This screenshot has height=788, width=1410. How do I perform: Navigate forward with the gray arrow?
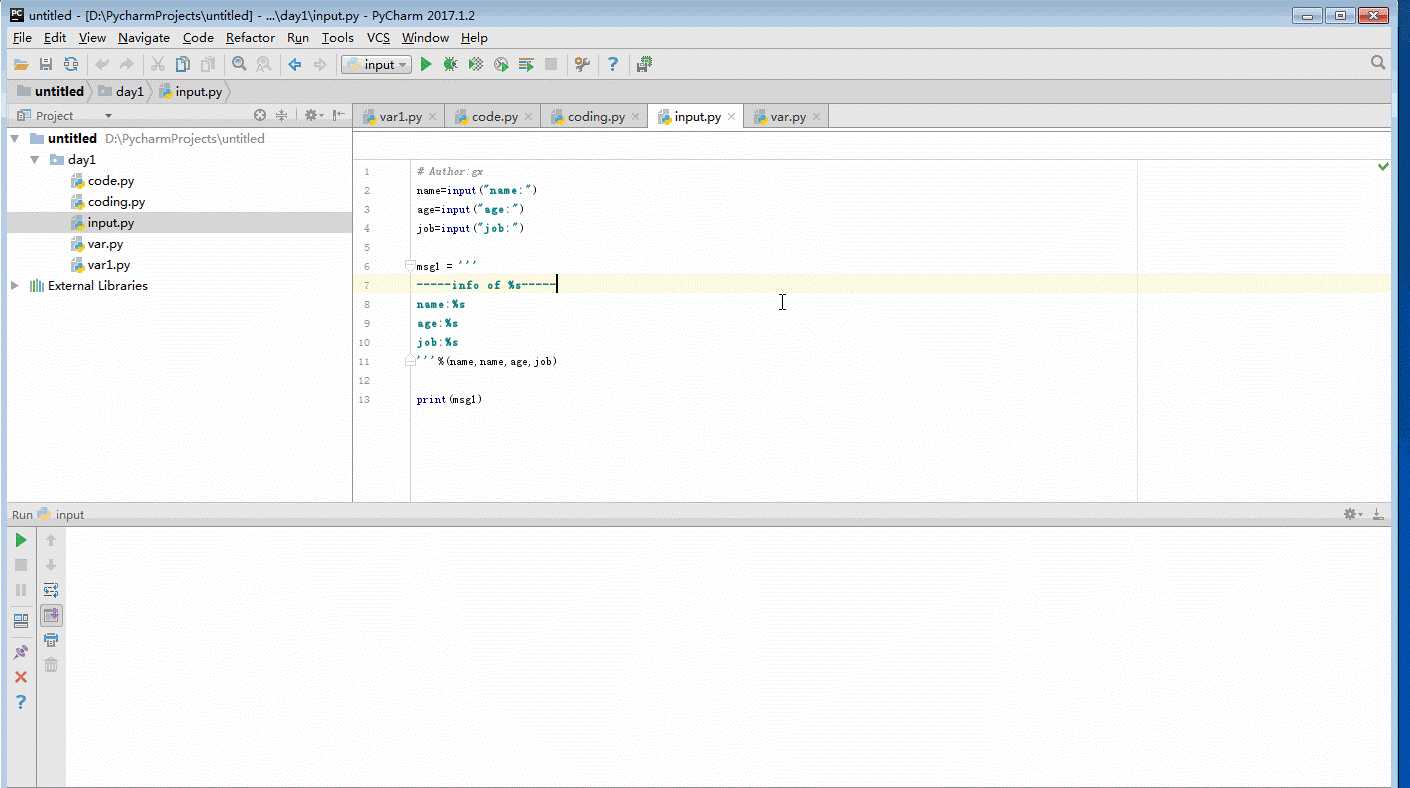[x=320, y=64]
